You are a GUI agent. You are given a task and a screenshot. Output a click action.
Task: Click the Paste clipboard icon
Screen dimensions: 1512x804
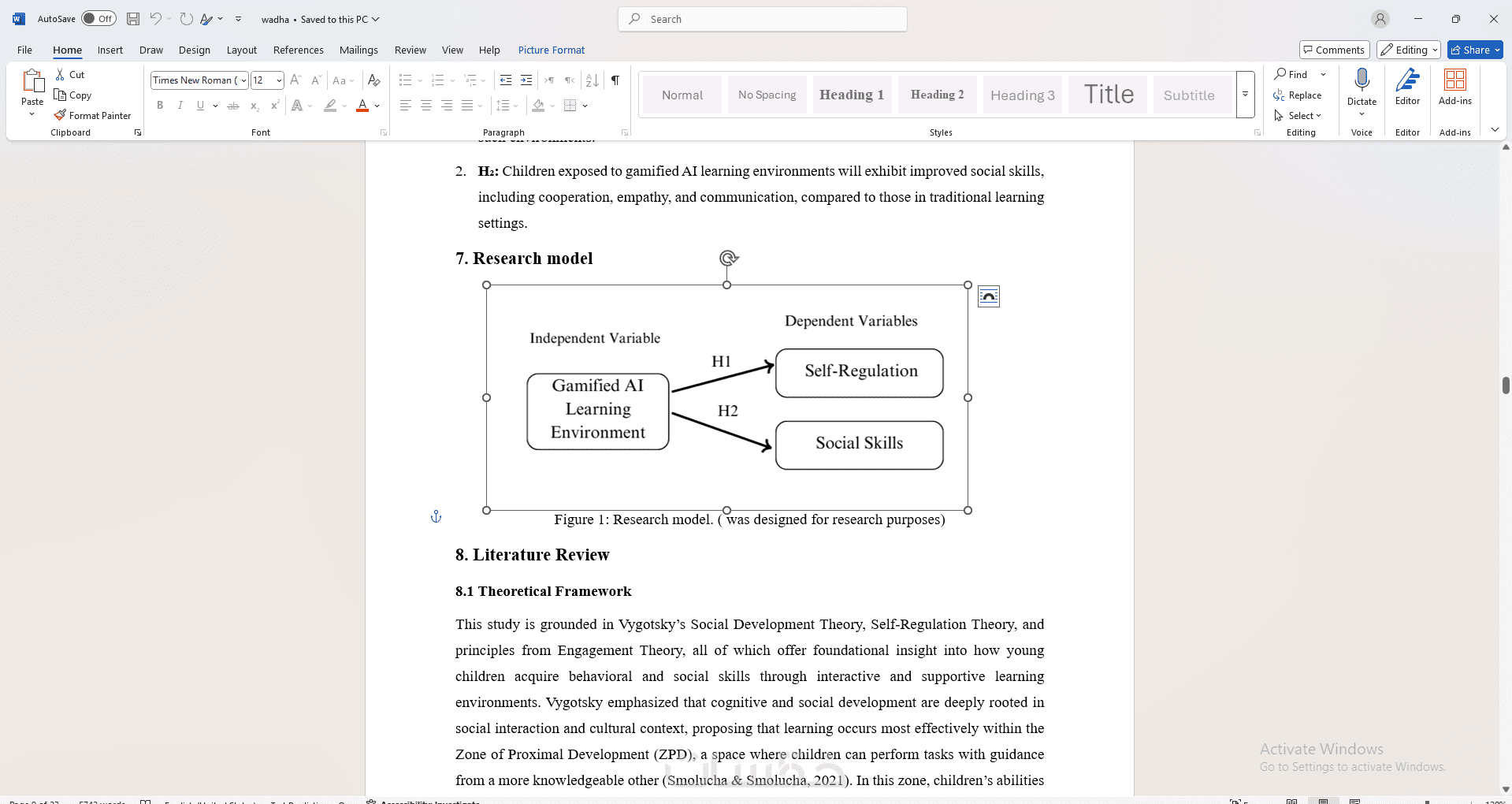click(32, 80)
